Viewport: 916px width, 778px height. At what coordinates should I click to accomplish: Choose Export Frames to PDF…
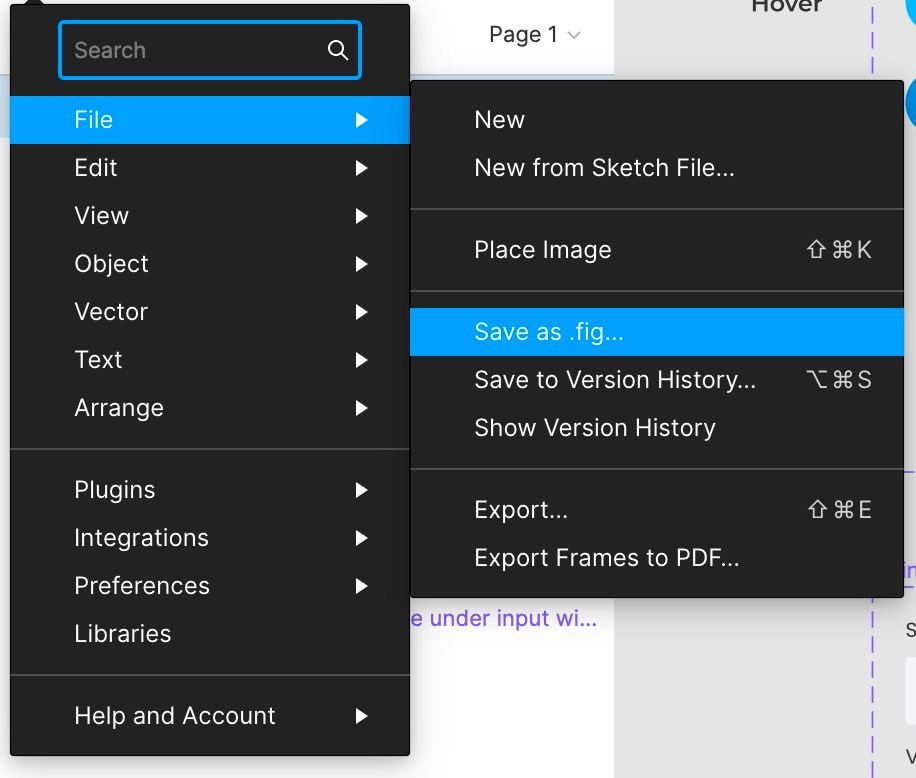657,558
